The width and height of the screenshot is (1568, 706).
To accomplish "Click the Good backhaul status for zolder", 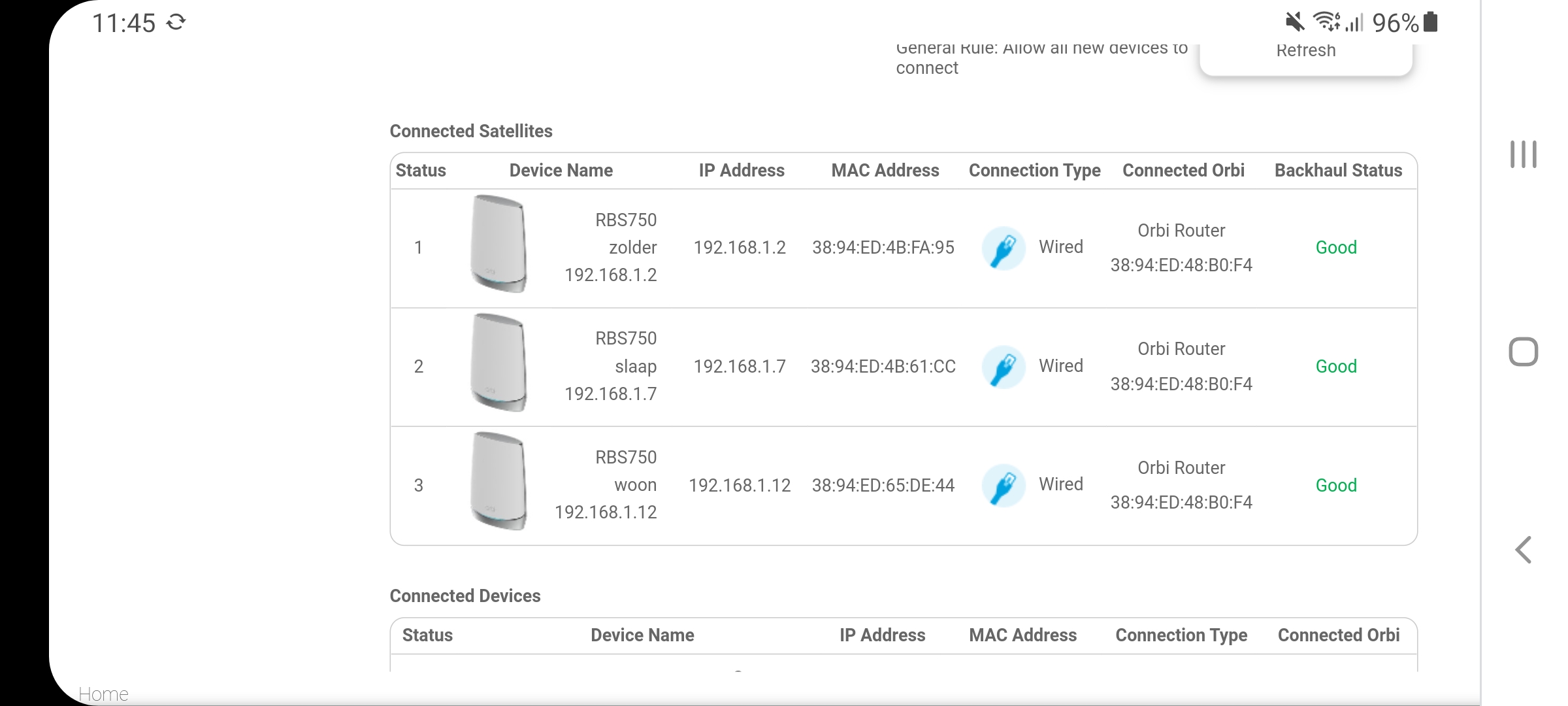I will point(1336,248).
